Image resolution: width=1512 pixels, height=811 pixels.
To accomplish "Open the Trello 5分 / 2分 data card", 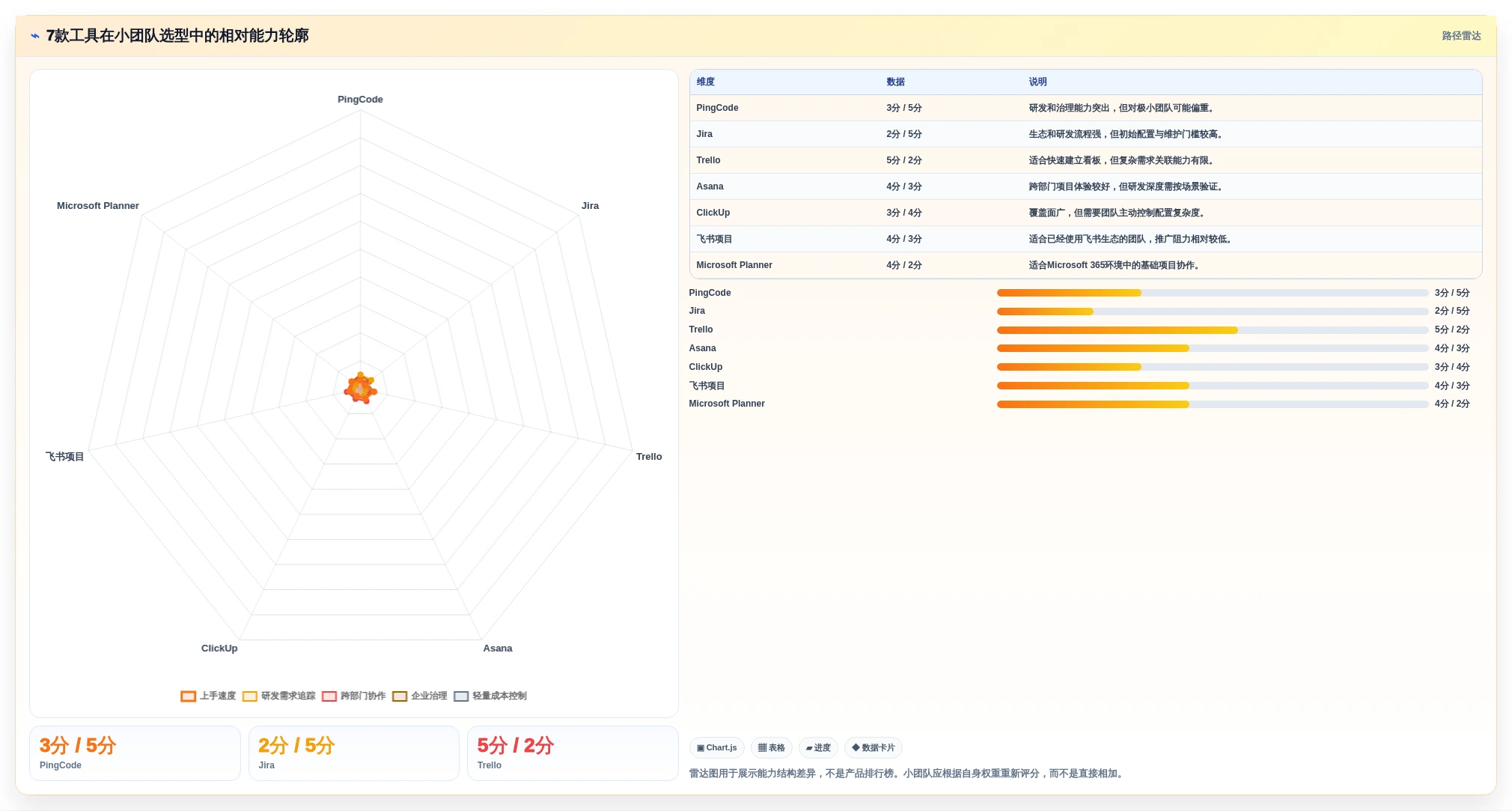I will pyautogui.click(x=573, y=753).
